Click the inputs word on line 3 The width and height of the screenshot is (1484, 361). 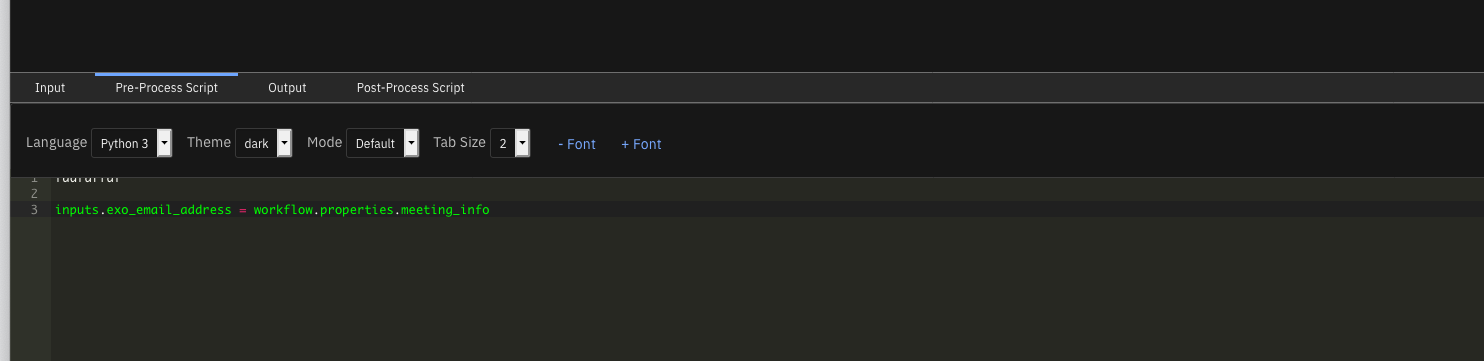(77, 210)
